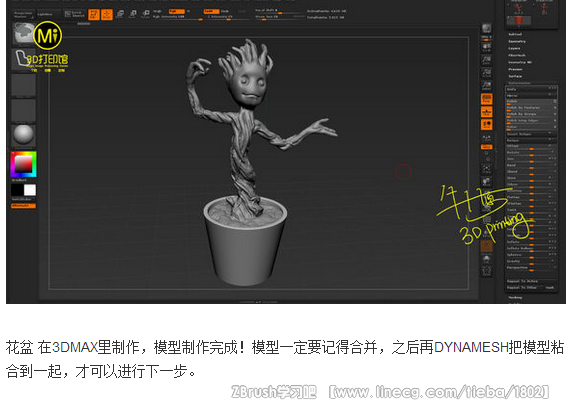Open the Projection Master button
The width and height of the screenshot is (586, 409).
click(x=24, y=15)
